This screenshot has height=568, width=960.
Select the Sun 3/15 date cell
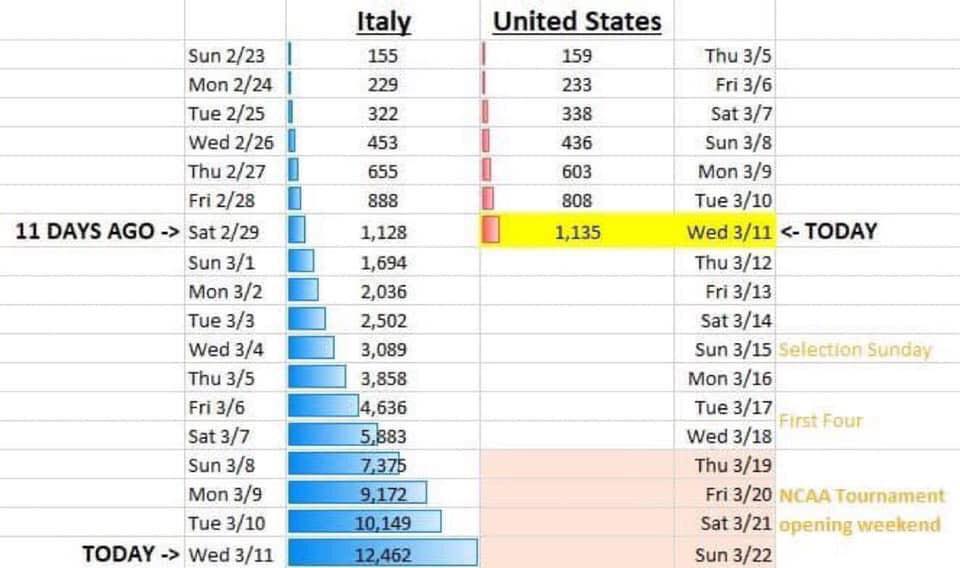[725, 349]
